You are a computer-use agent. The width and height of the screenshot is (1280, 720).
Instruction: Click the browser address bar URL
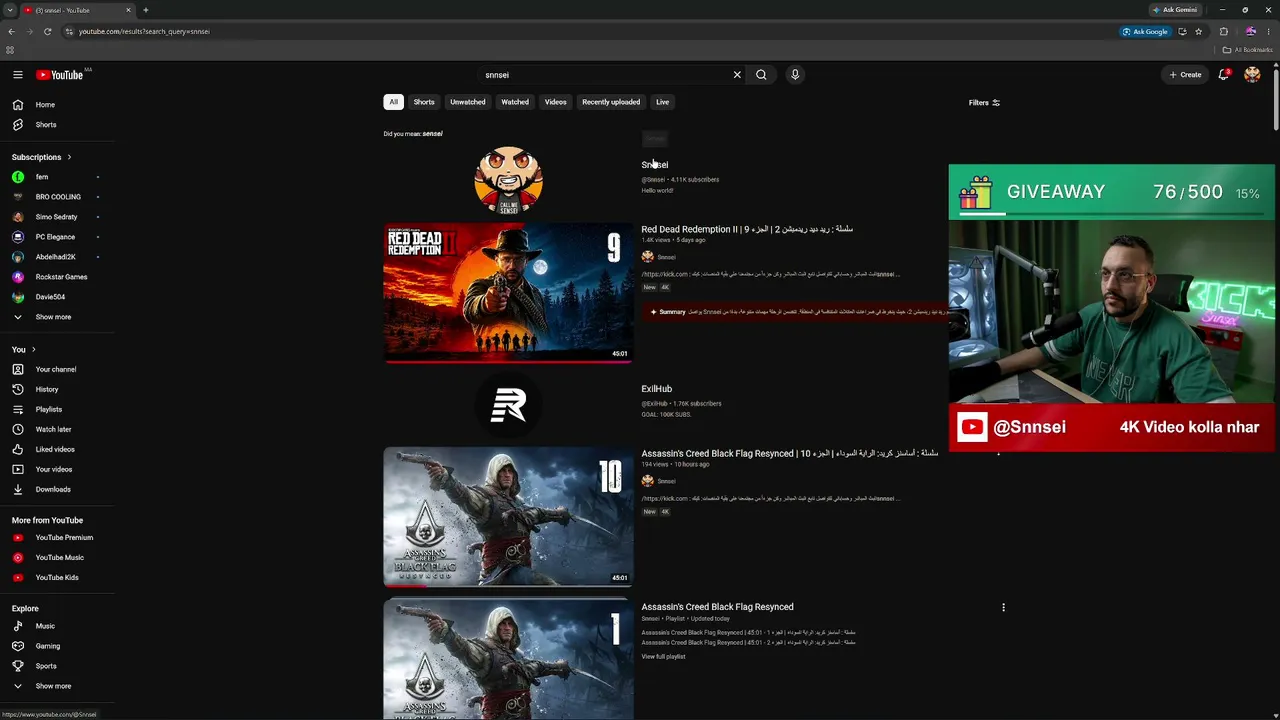coord(144,31)
